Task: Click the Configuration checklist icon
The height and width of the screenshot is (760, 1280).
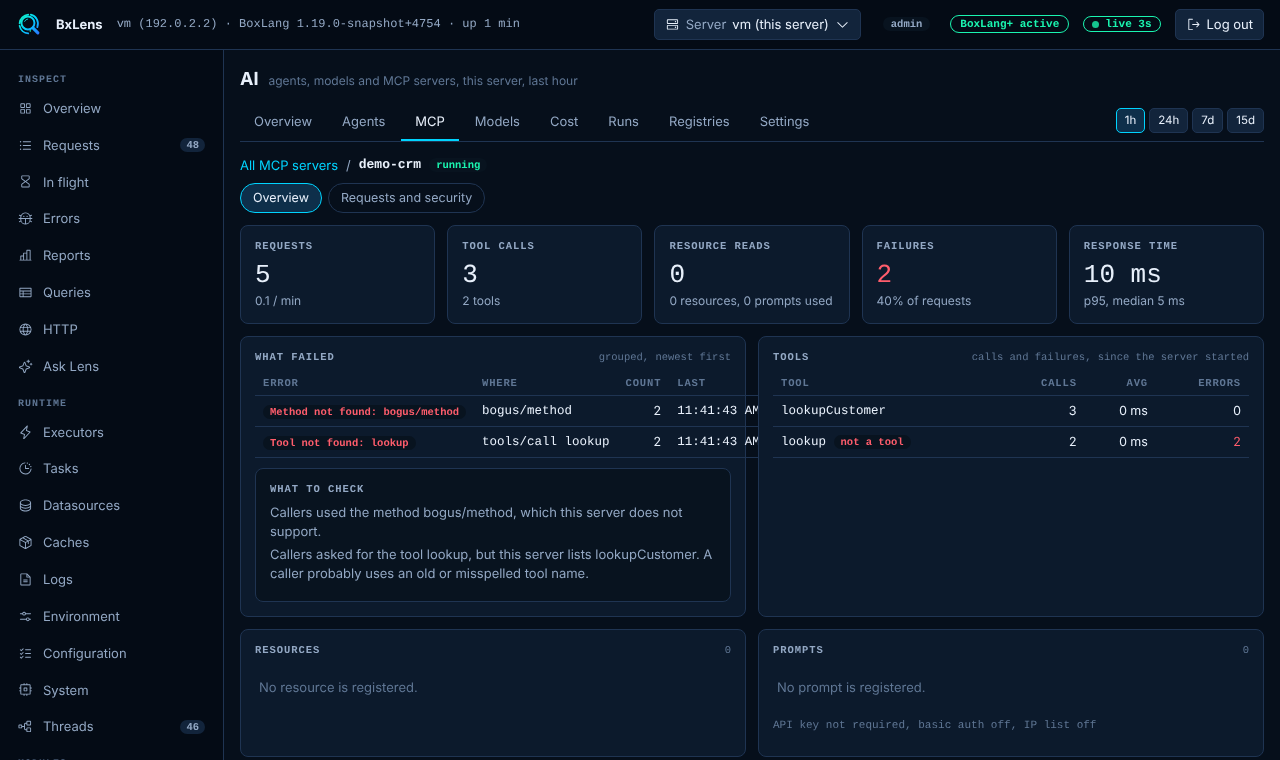Action: coord(26,653)
